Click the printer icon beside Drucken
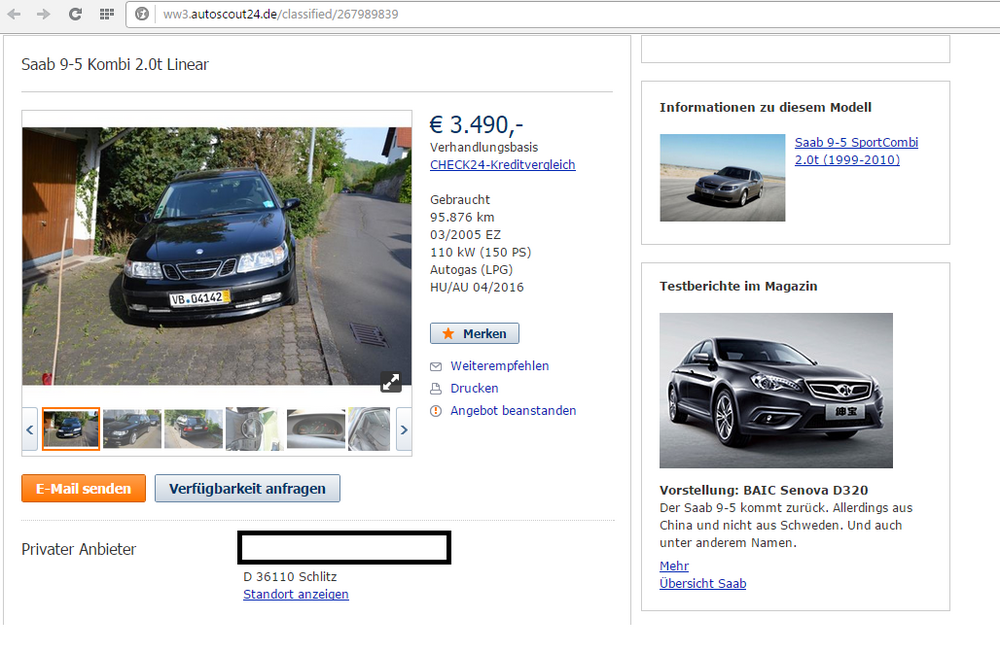Screen dimensions: 1000x652 [x=436, y=389]
